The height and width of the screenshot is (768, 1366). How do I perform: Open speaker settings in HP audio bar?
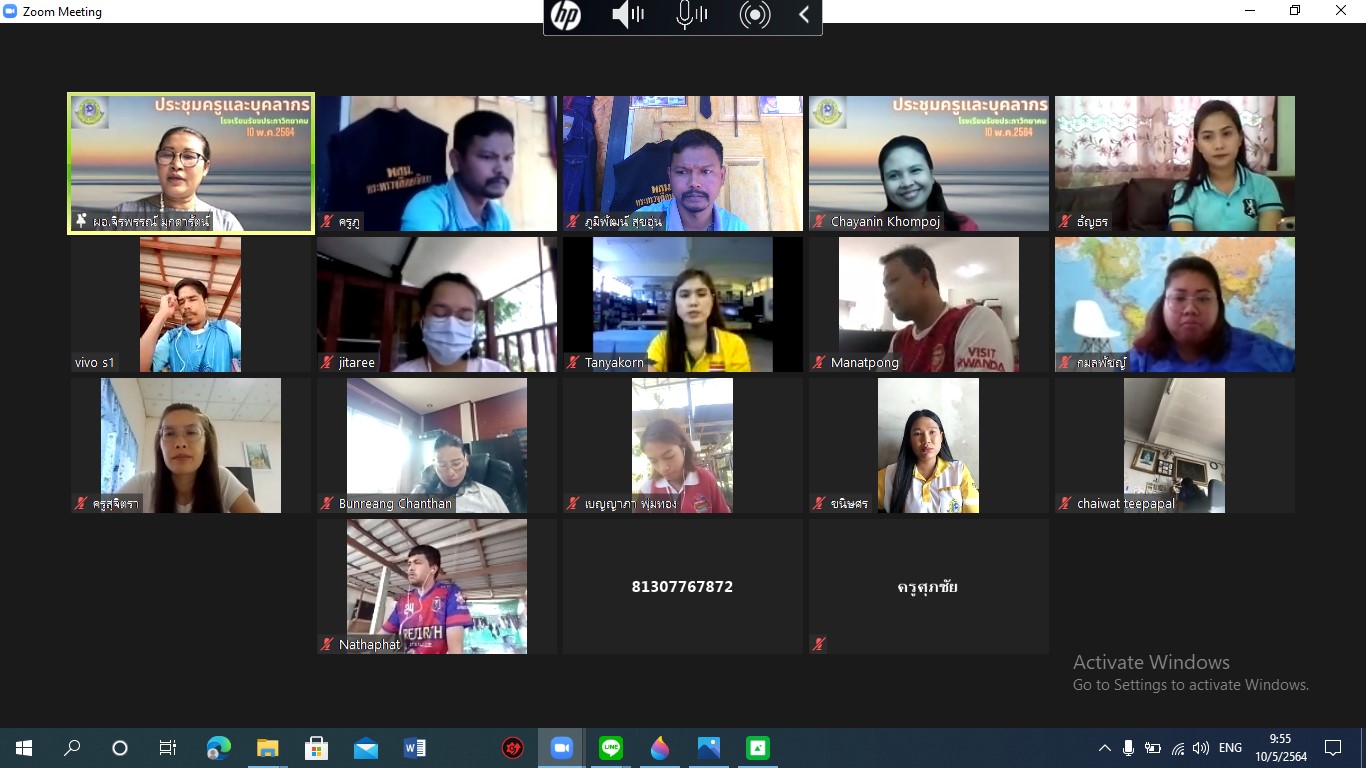click(x=628, y=16)
